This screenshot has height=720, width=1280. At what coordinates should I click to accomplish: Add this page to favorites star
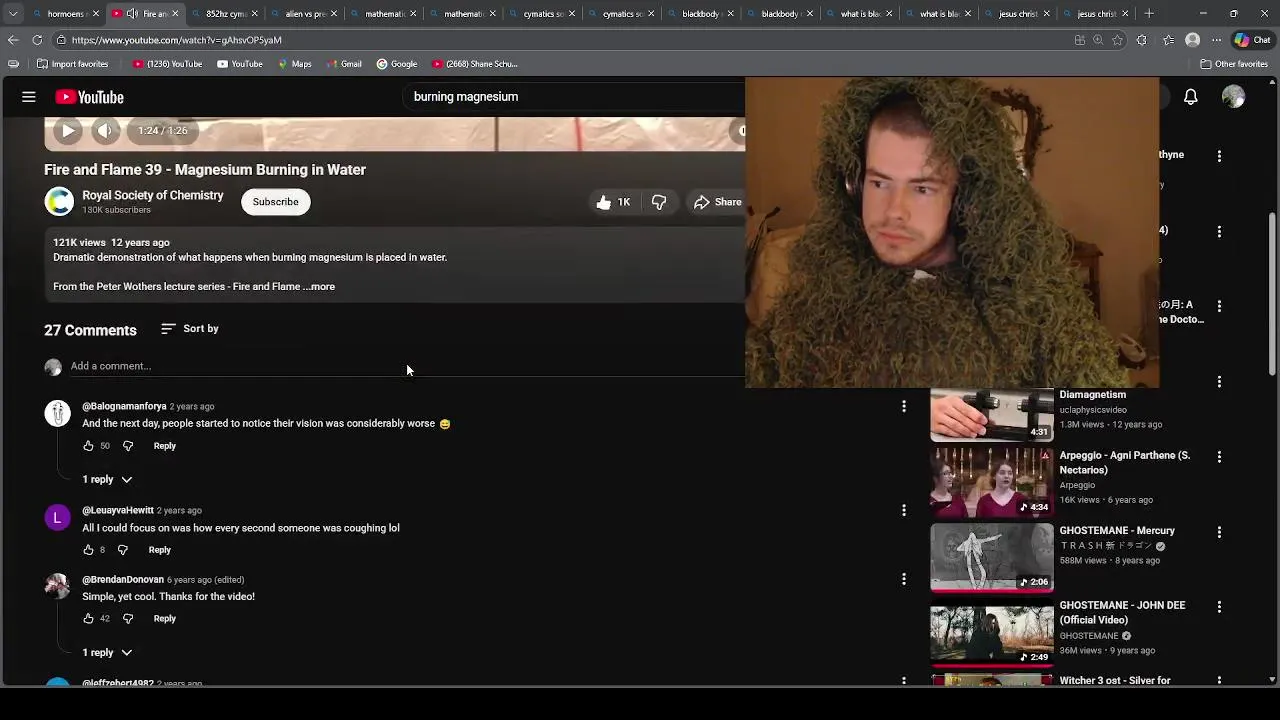[x=1117, y=40]
